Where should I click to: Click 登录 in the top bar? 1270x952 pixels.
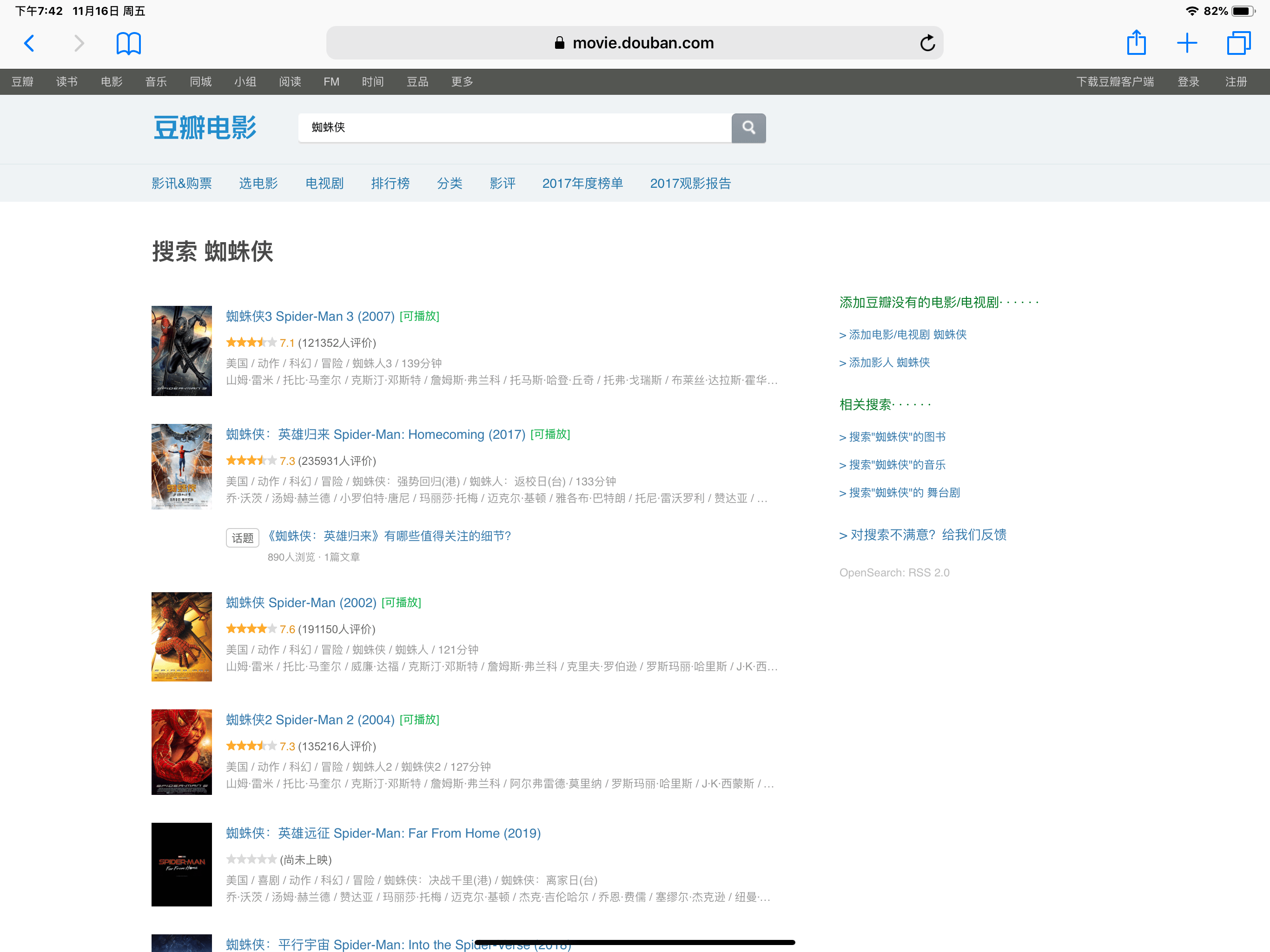coord(1188,81)
